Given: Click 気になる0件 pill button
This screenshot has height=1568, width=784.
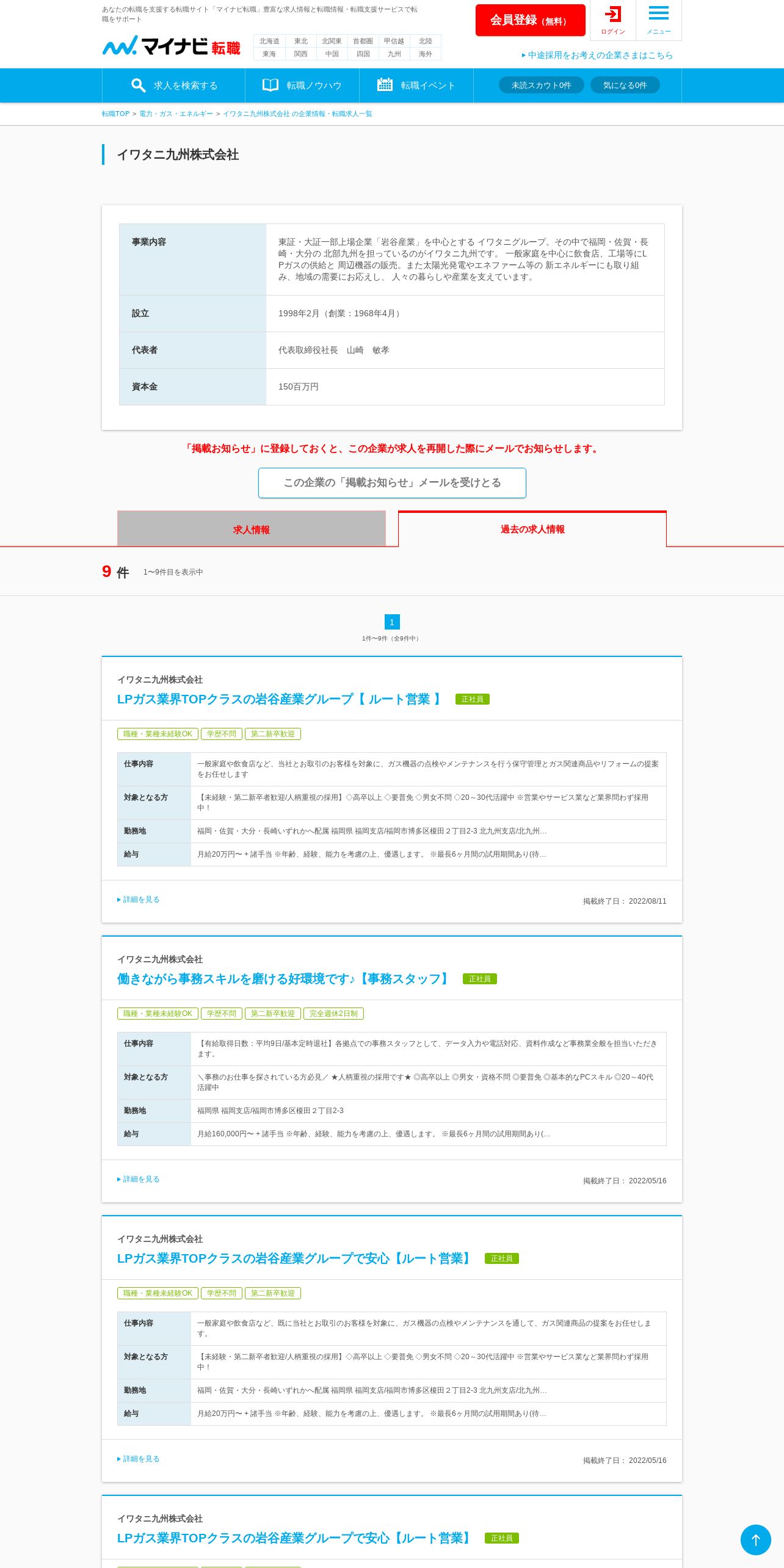Looking at the screenshot, I should tap(625, 85).
